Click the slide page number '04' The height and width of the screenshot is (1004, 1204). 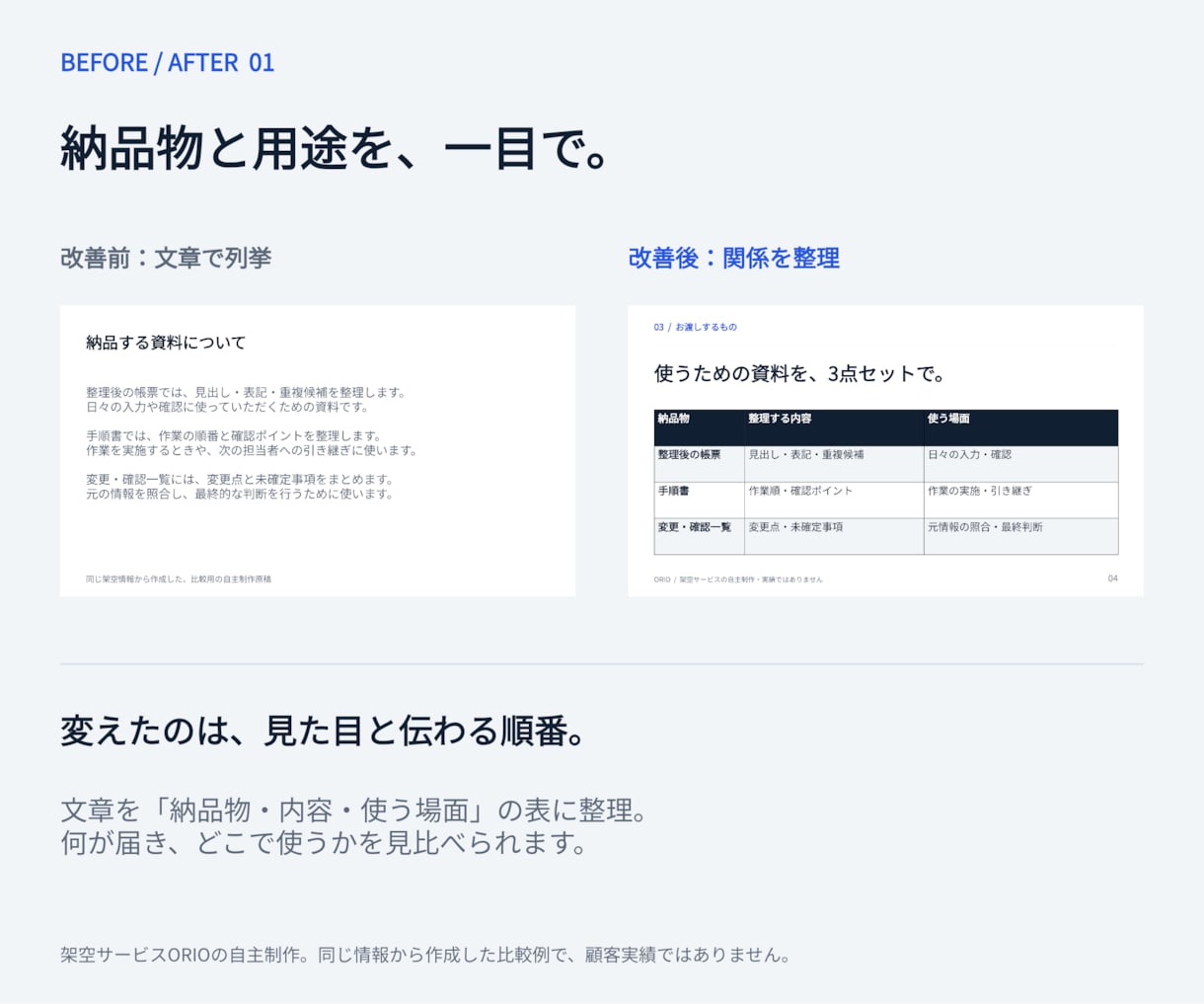pos(1112,579)
